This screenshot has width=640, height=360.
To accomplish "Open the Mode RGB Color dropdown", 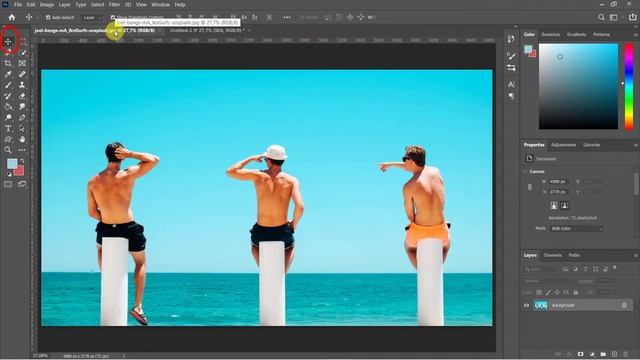I will point(576,229).
